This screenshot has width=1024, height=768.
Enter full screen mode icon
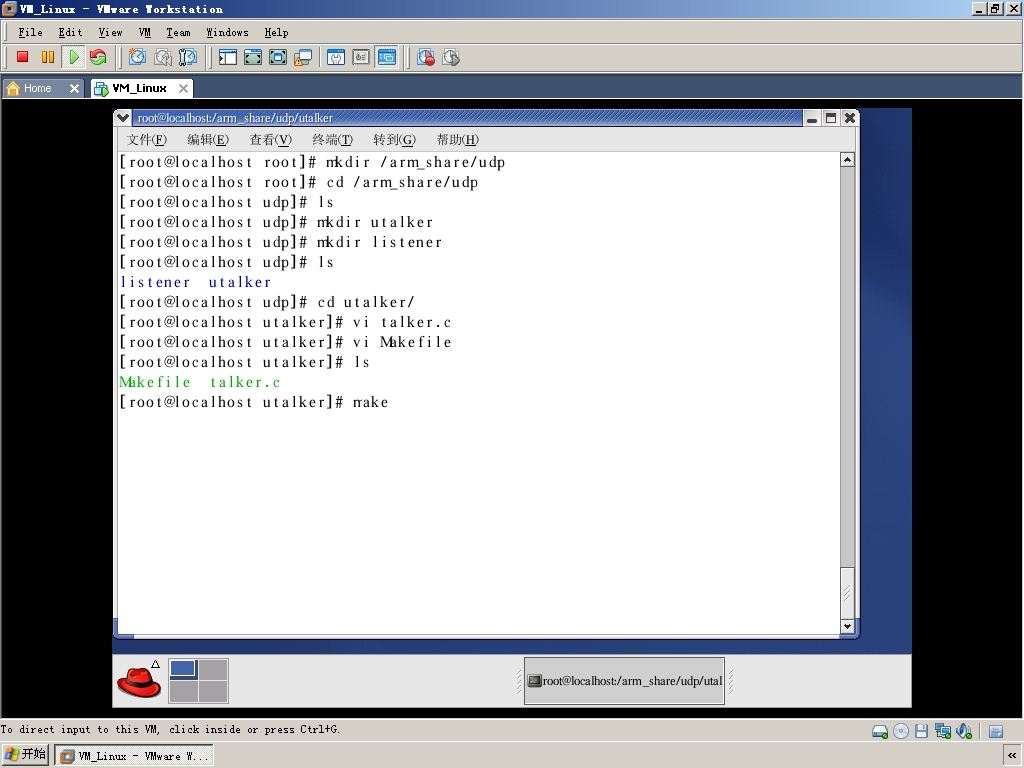[x=278, y=57]
